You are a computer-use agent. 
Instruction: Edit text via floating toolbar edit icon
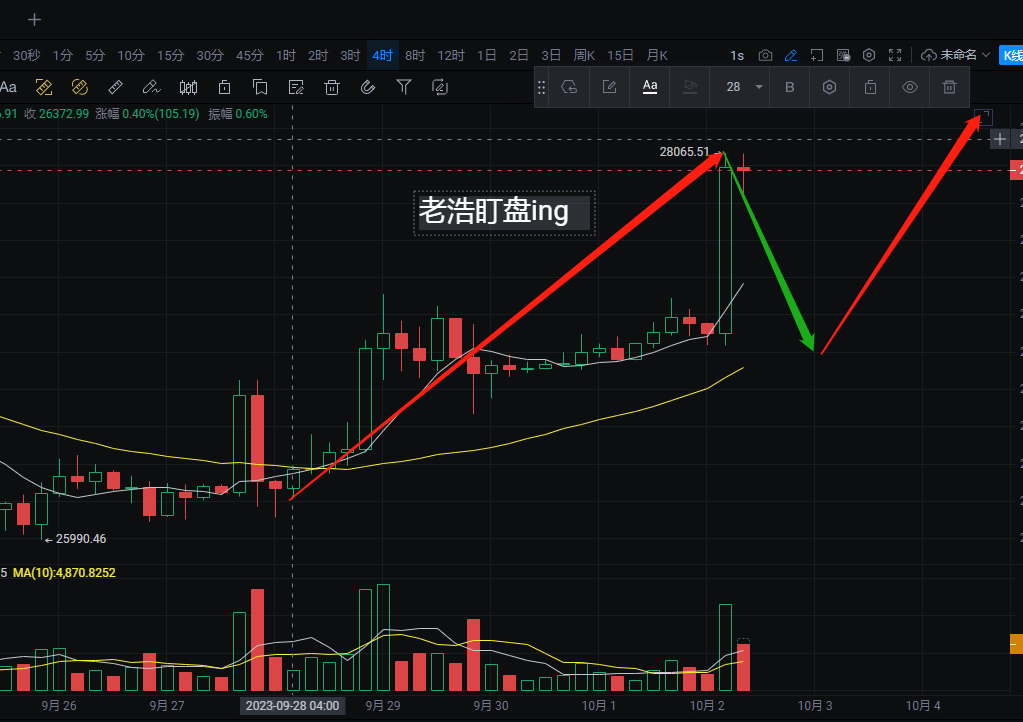tap(609, 87)
